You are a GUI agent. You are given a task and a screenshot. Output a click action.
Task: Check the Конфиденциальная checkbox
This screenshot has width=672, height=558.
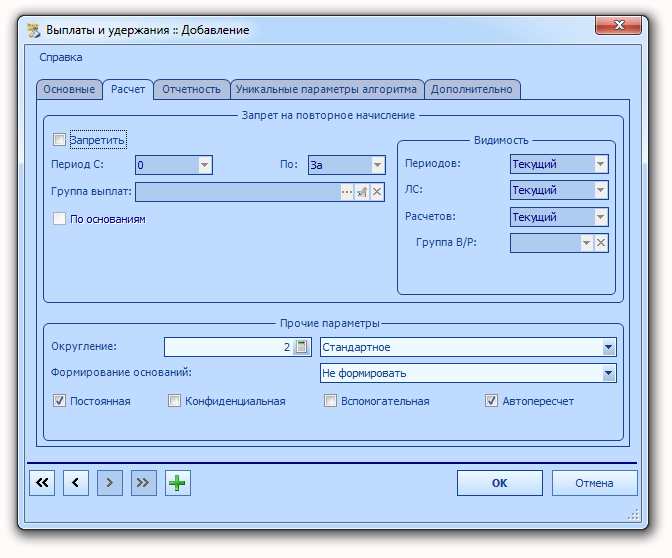point(174,401)
